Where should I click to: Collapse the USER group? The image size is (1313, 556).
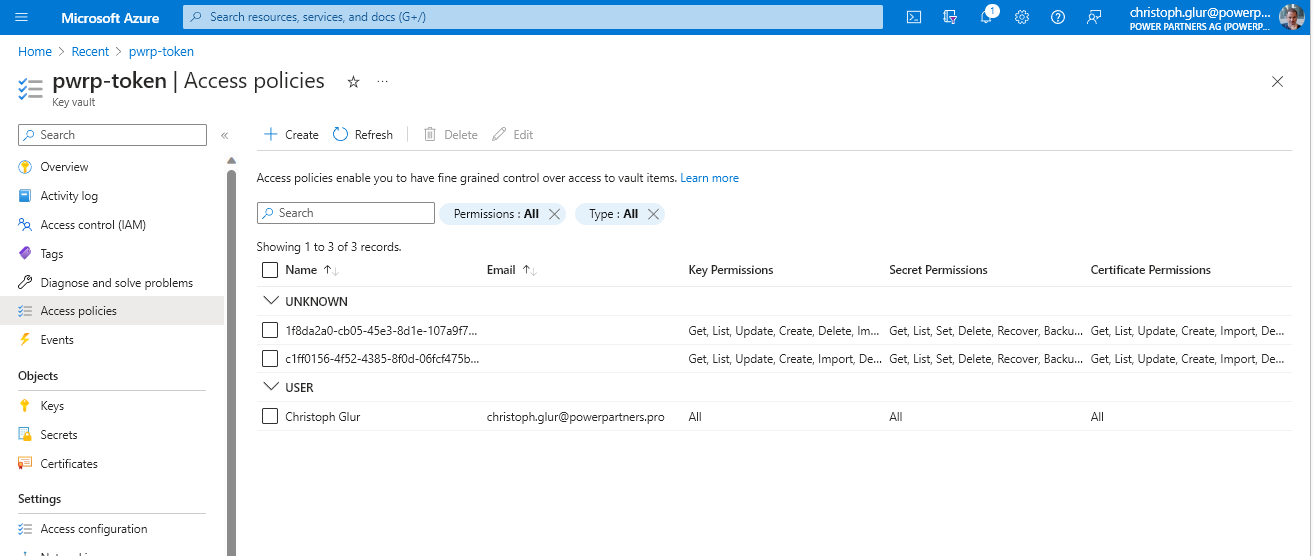tap(269, 387)
